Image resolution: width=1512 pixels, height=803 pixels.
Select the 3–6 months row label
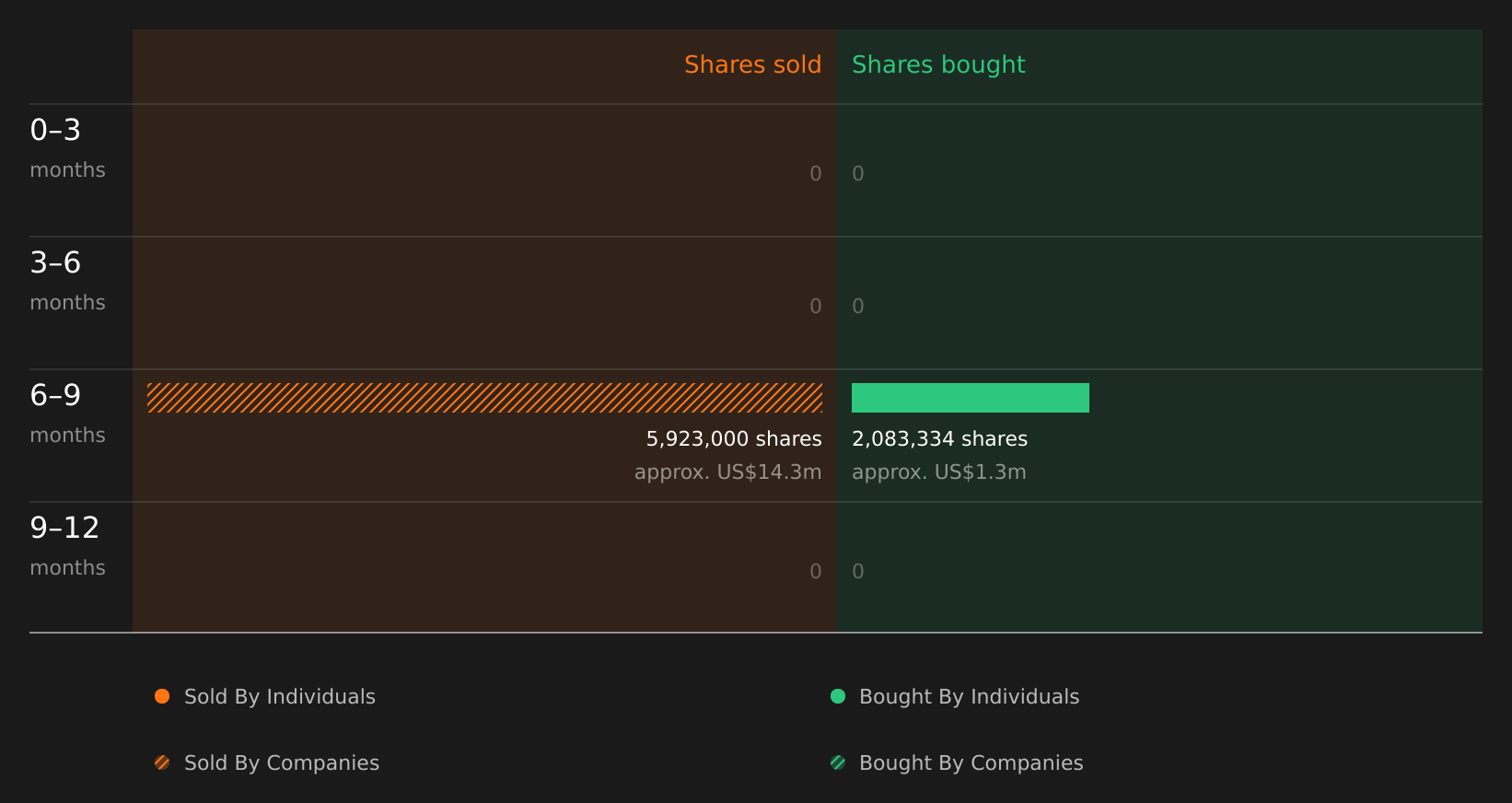pyautogui.click(x=67, y=282)
